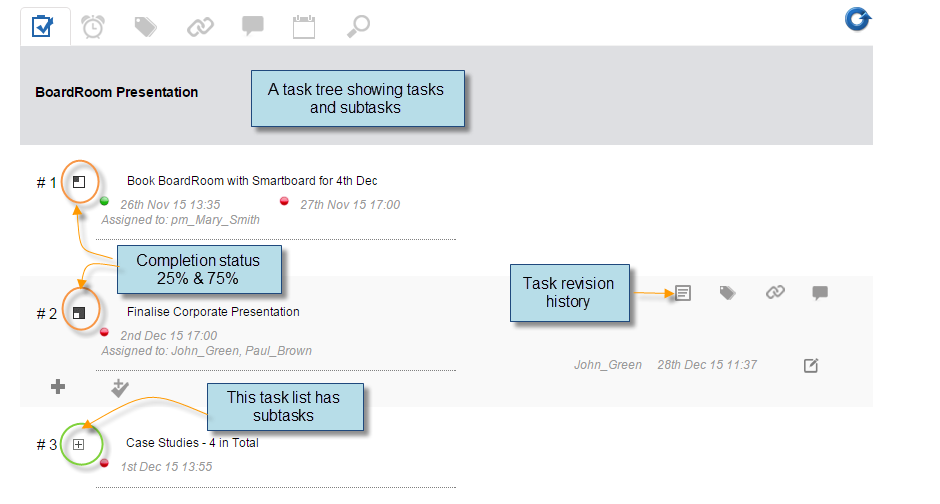Click the link icon in task #2 row
This screenshot has width=940, height=504.
click(775, 292)
